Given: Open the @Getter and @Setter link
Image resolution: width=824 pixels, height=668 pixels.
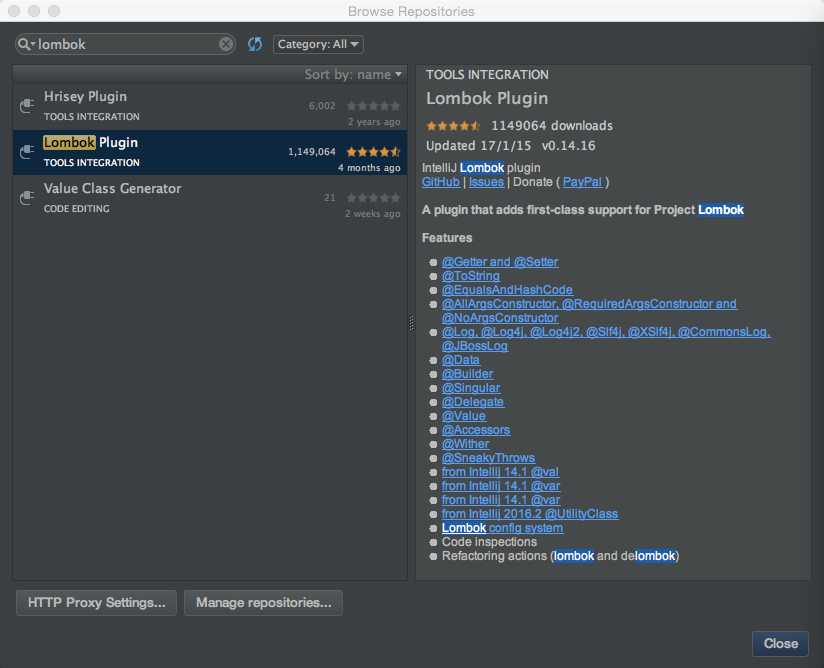Looking at the screenshot, I should pos(500,262).
